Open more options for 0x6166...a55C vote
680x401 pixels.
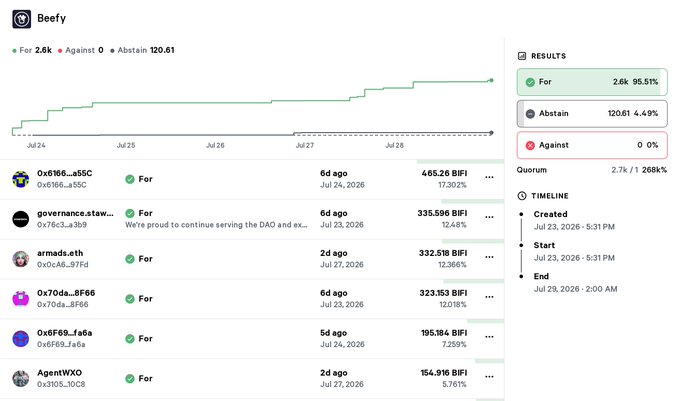pyautogui.click(x=489, y=177)
